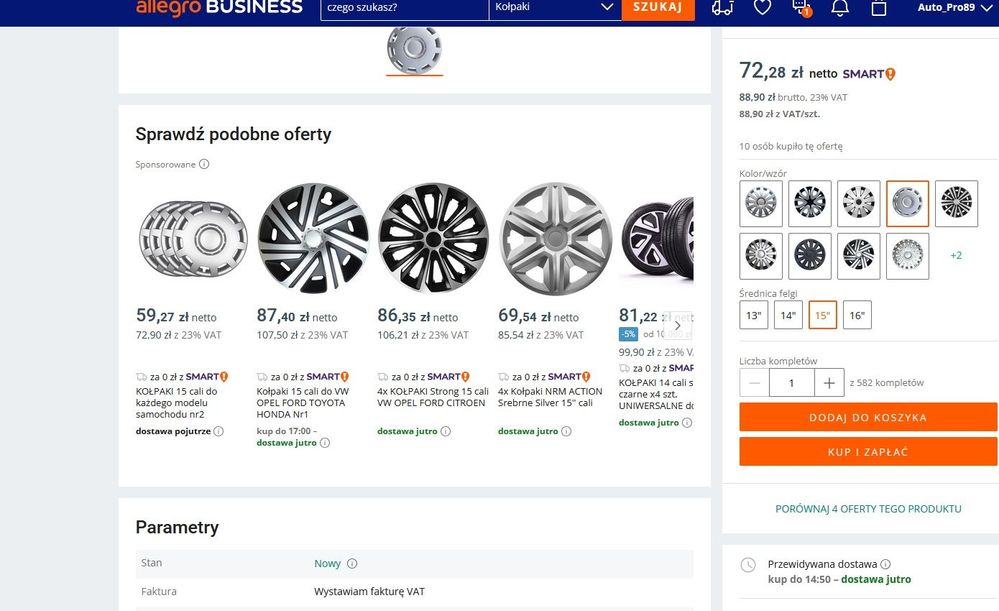999x611 pixels.
Task: Click the czego szukasz search field
Action: tap(405, 8)
